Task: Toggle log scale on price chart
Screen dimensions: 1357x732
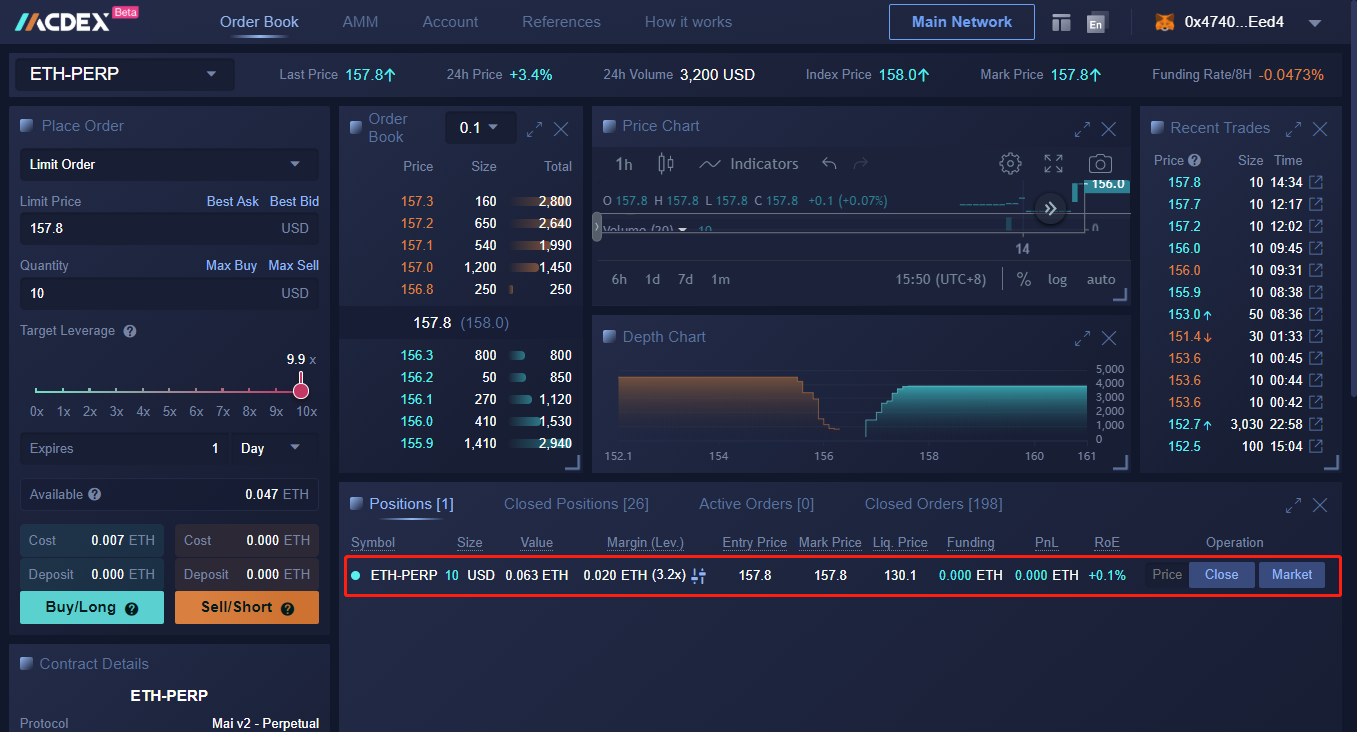Action: [x=1057, y=280]
